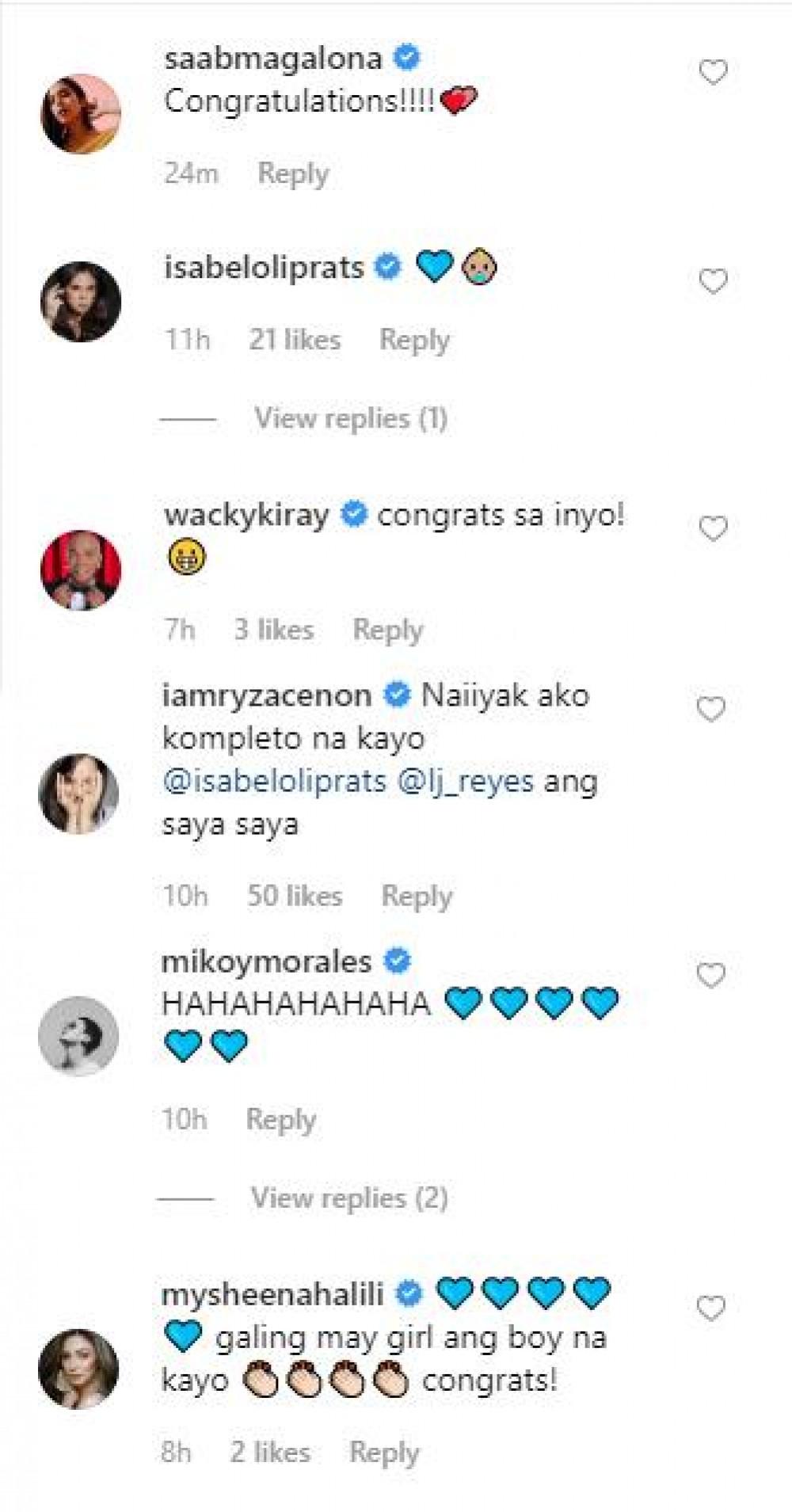Viewport: 792px width, 1512px height.
Task: Like wackykiray's congrats comment
Action: point(714,528)
